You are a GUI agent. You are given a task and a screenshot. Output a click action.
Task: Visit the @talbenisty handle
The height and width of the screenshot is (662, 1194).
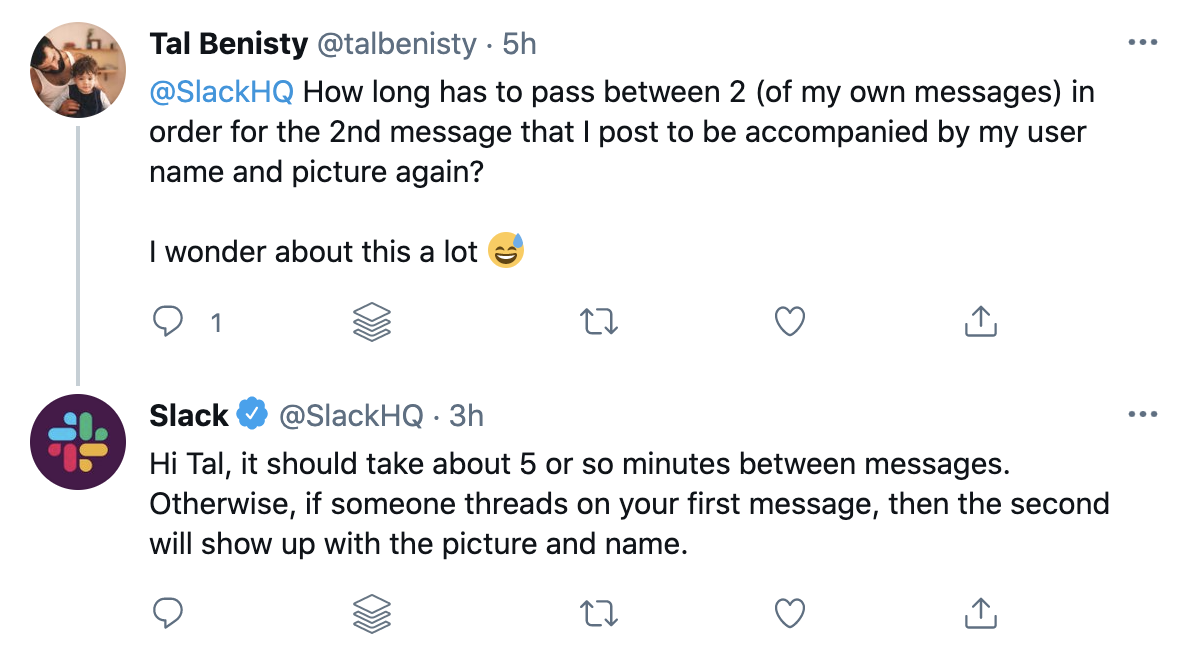[x=397, y=44]
